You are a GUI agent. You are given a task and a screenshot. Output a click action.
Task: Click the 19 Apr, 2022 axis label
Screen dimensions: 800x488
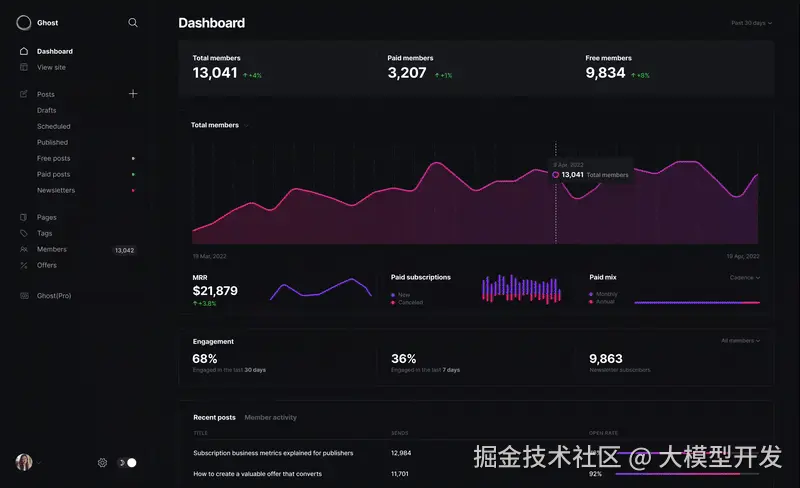pyautogui.click(x=743, y=256)
